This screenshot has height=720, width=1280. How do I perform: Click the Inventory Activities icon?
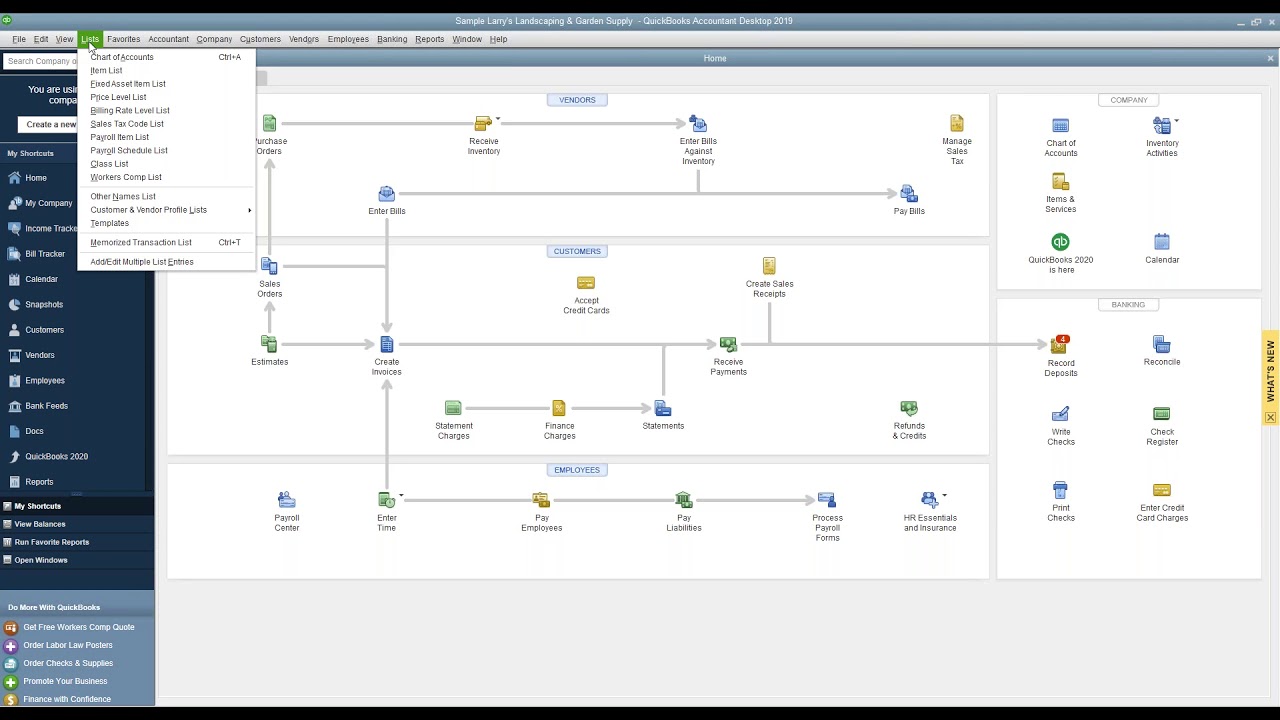[x=1161, y=126]
